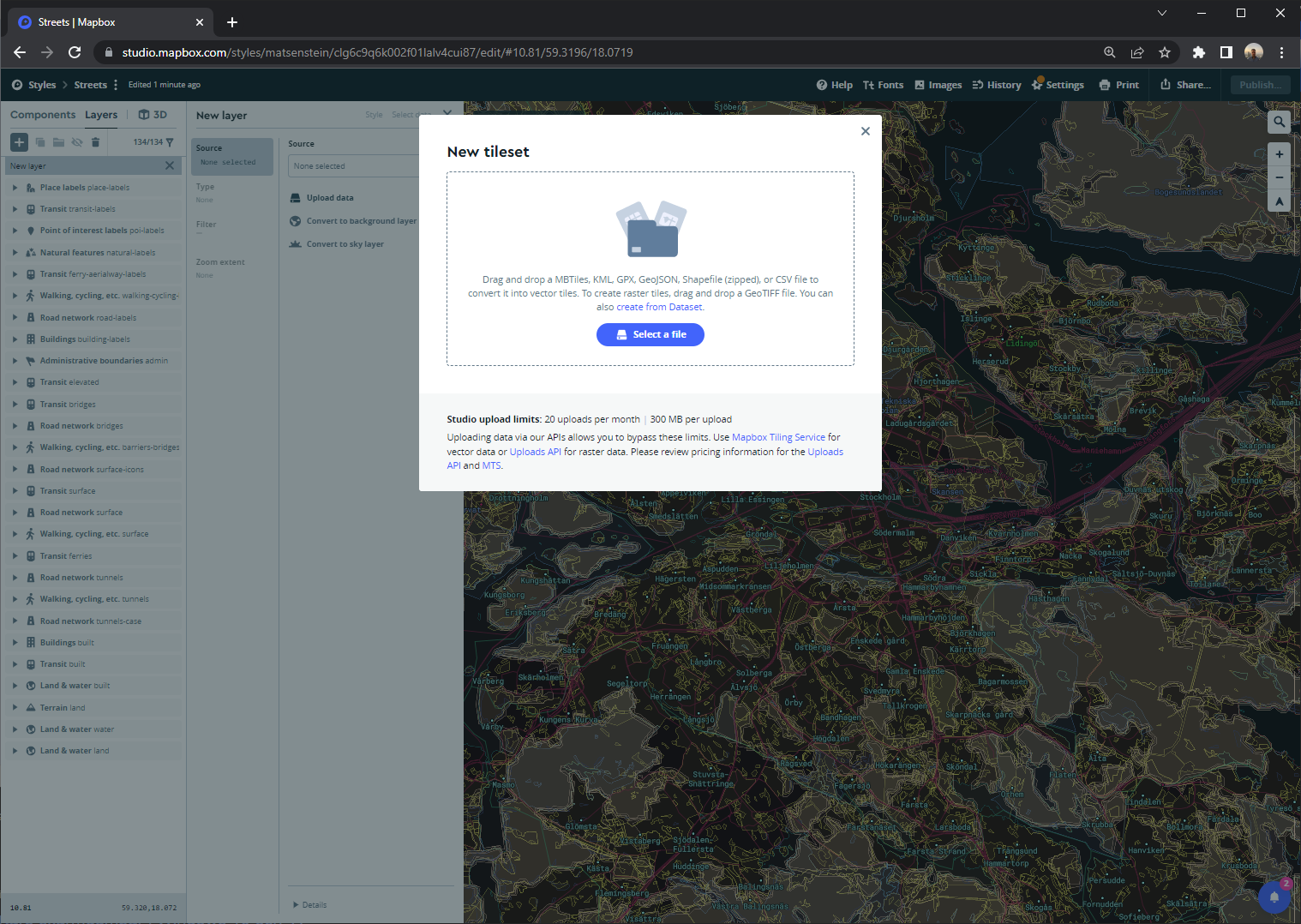Click the Buildings built layer icon

tap(31, 643)
